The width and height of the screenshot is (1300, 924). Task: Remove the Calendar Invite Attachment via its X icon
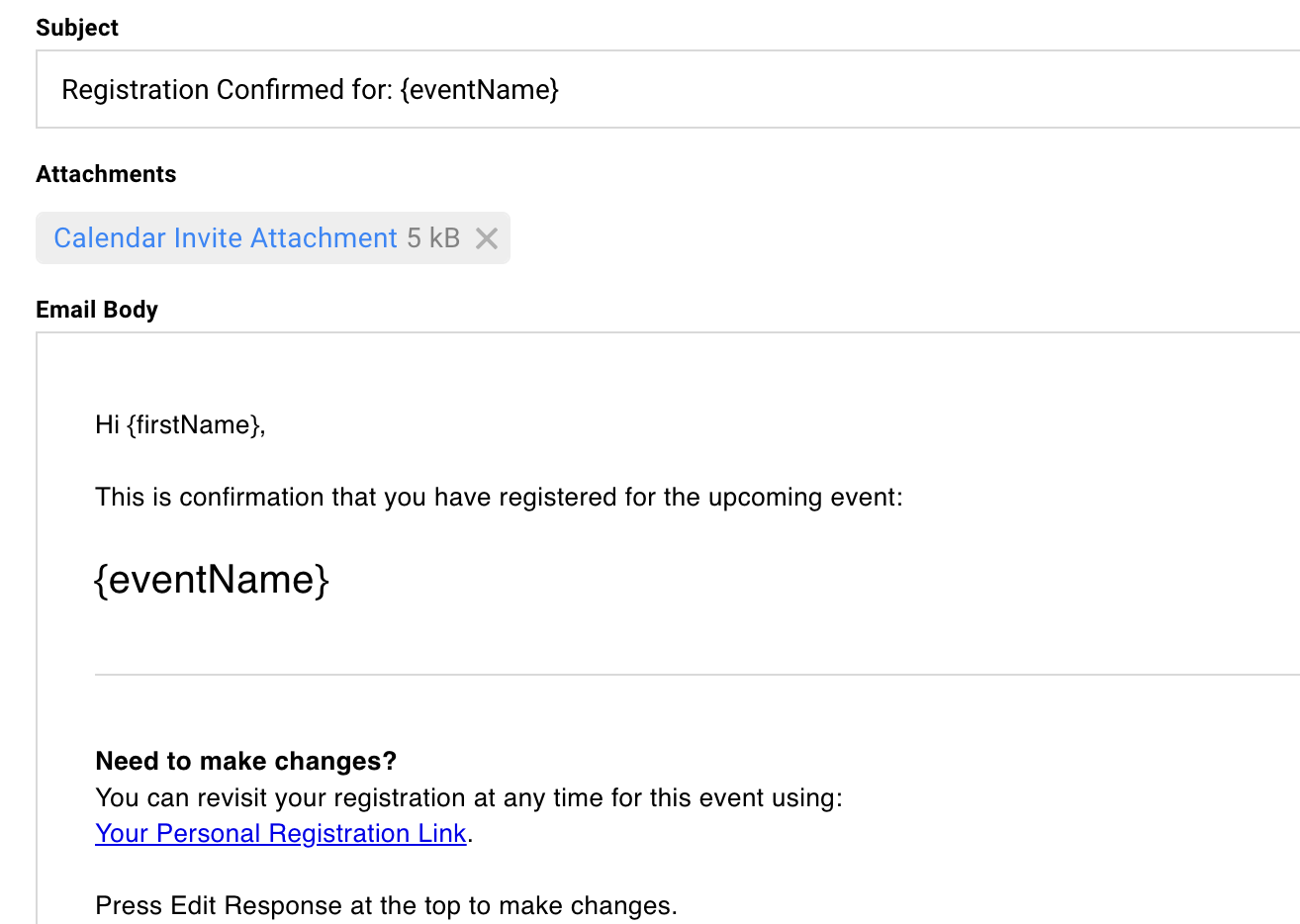pos(486,237)
